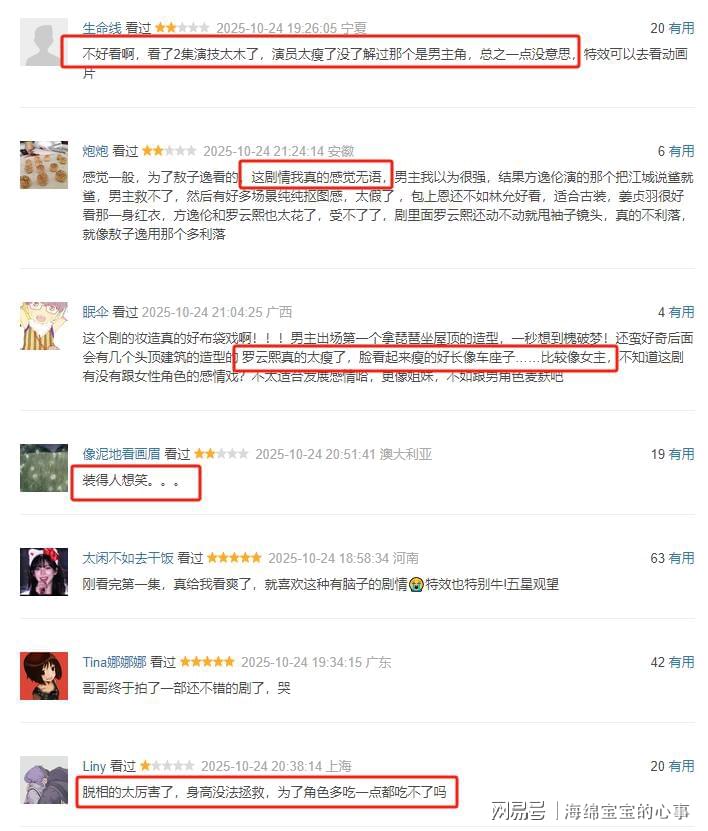Click five-star rating on 太闲不如去干饭 review
This screenshot has width=708, height=831.
point(234,558)
